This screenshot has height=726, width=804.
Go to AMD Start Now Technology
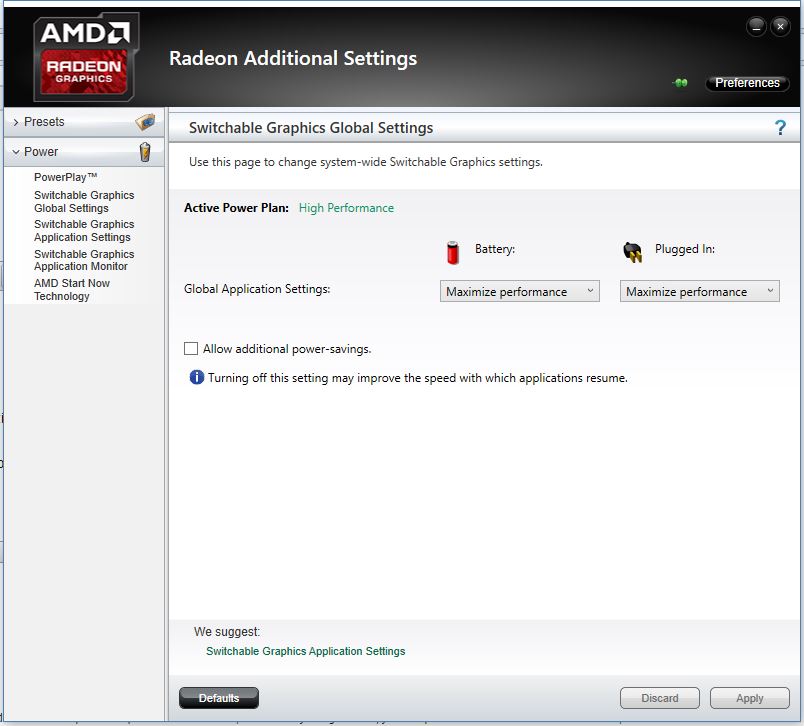click(72, 290)
